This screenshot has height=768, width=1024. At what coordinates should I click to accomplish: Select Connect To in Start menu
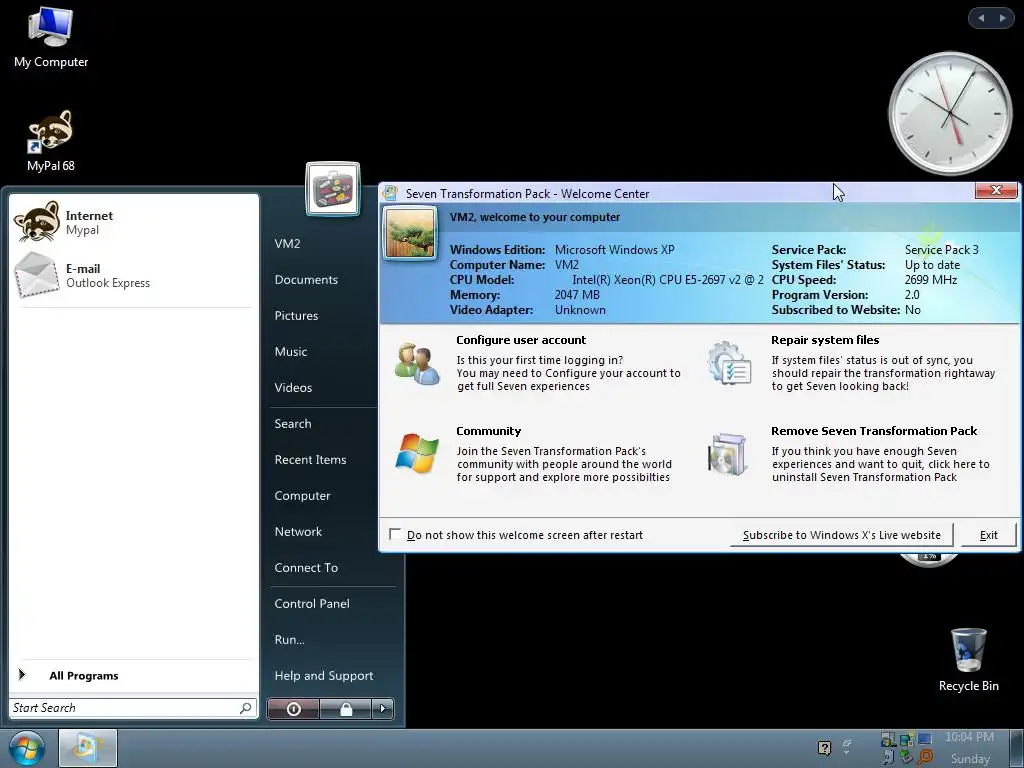pos(306,568)
